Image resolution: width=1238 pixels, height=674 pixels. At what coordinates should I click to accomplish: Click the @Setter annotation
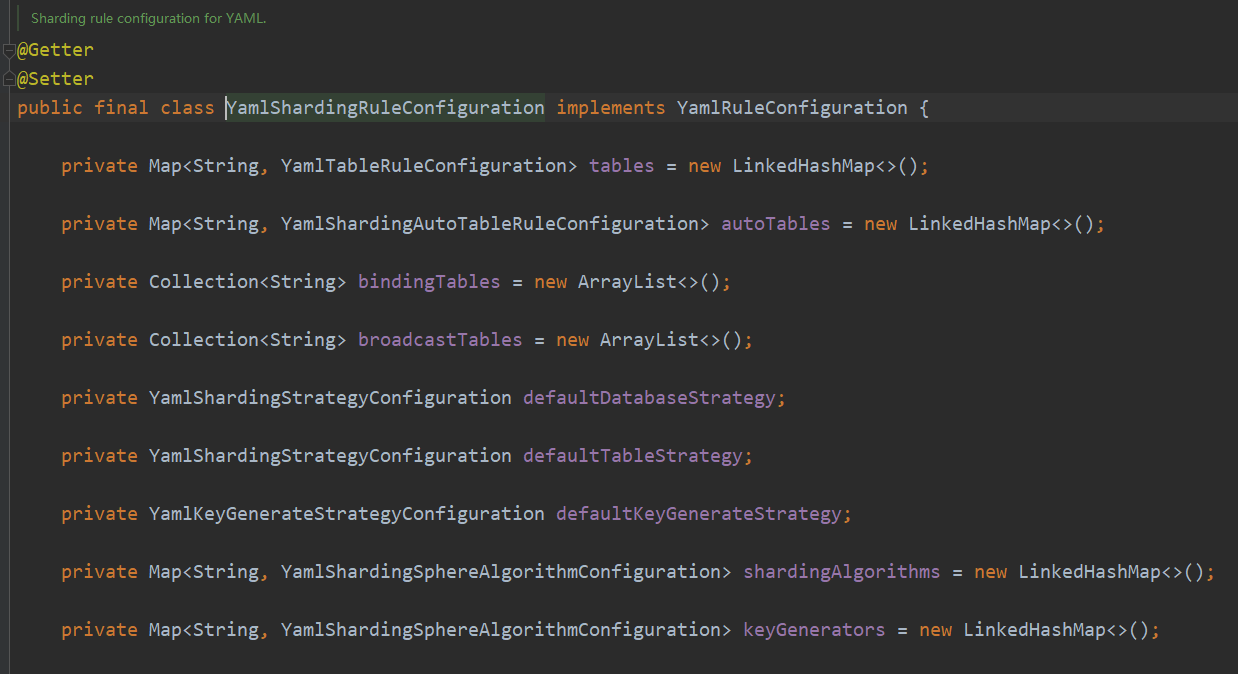pyautogui.click(x=55, y=79)
